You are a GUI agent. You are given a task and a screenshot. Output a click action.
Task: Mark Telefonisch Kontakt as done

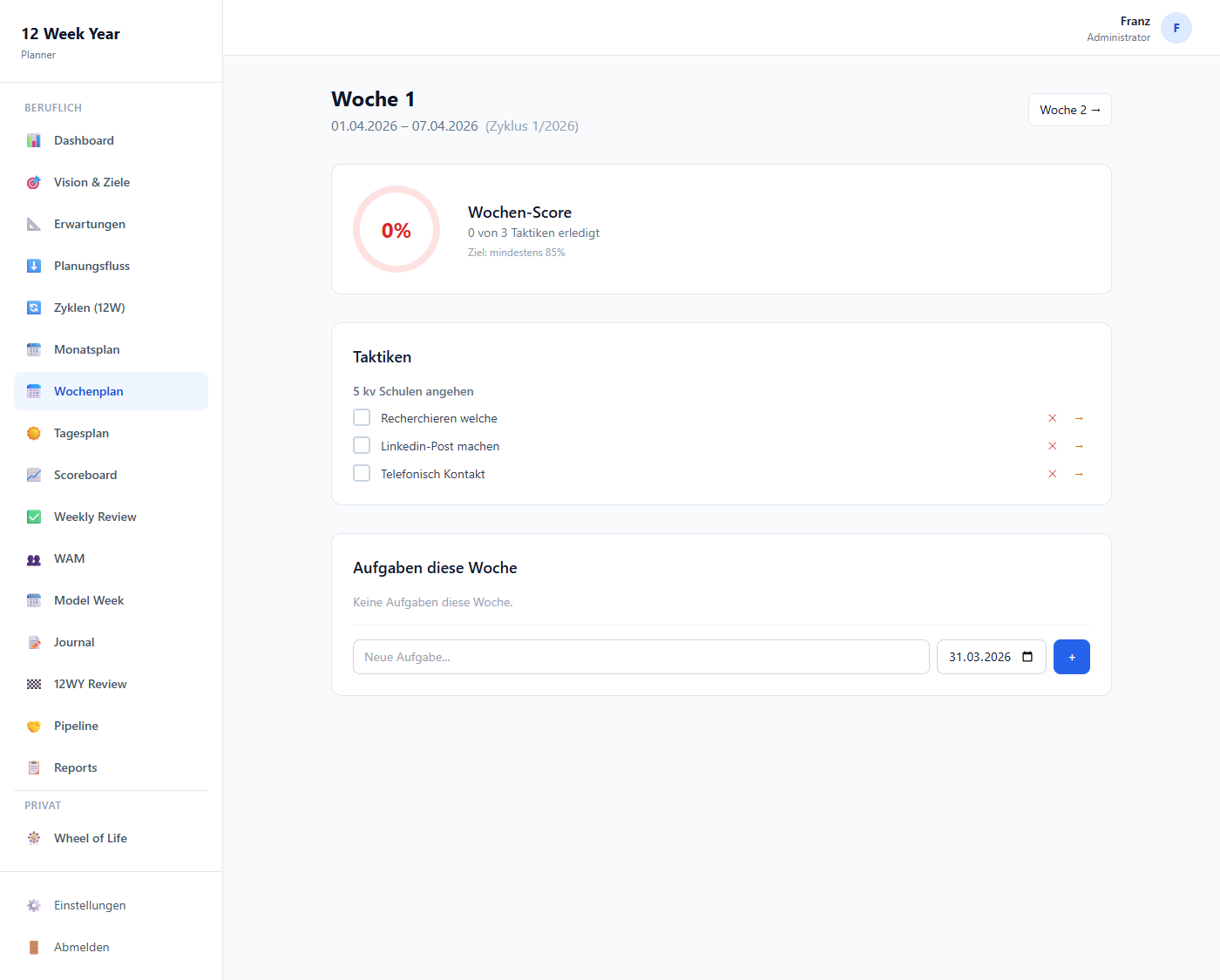(362, 474)
